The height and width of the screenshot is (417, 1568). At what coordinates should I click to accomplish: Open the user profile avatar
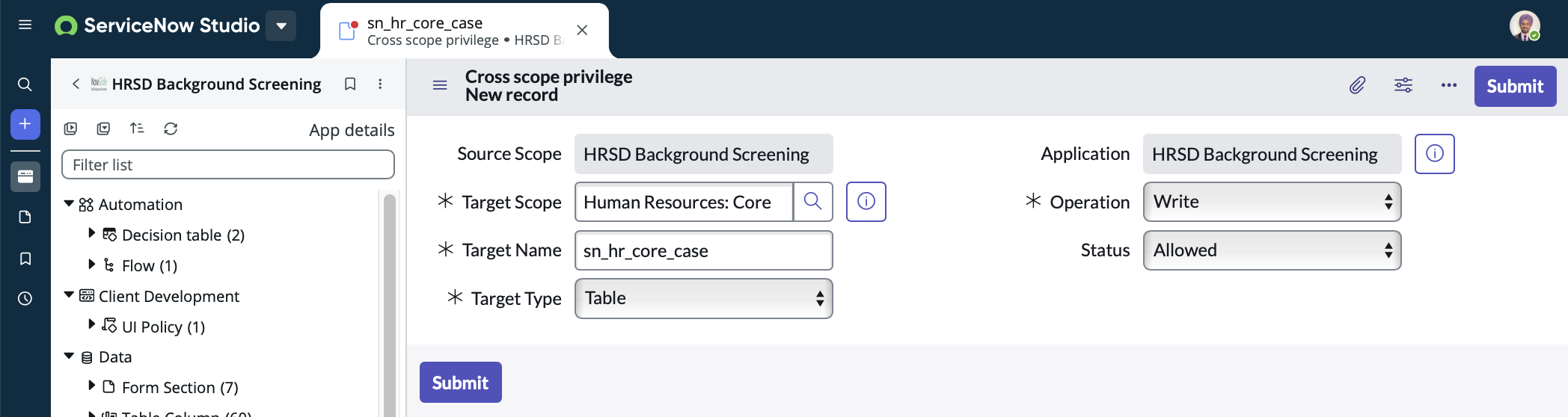tap(1525, 26)
